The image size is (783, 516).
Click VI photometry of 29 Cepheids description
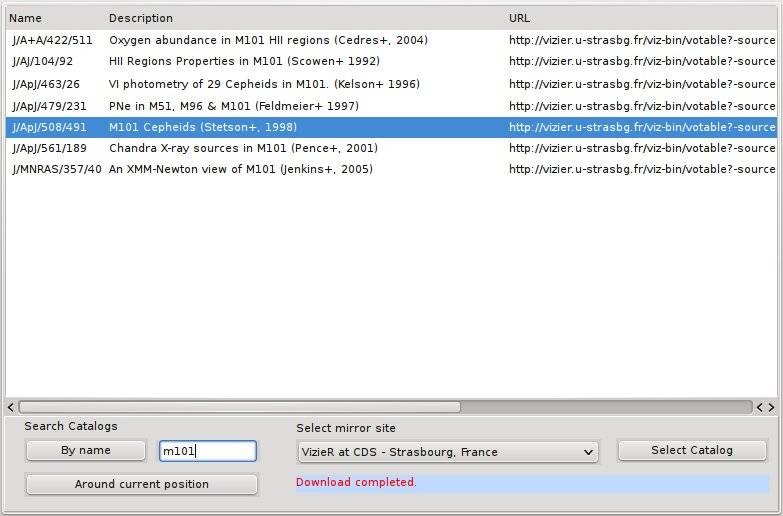pyautogui.click(x=264, y=84)
